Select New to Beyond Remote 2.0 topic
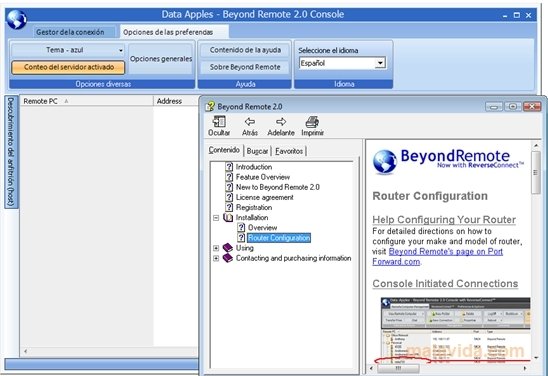Viewport: 548px width, 376px height. click(277, 187)
